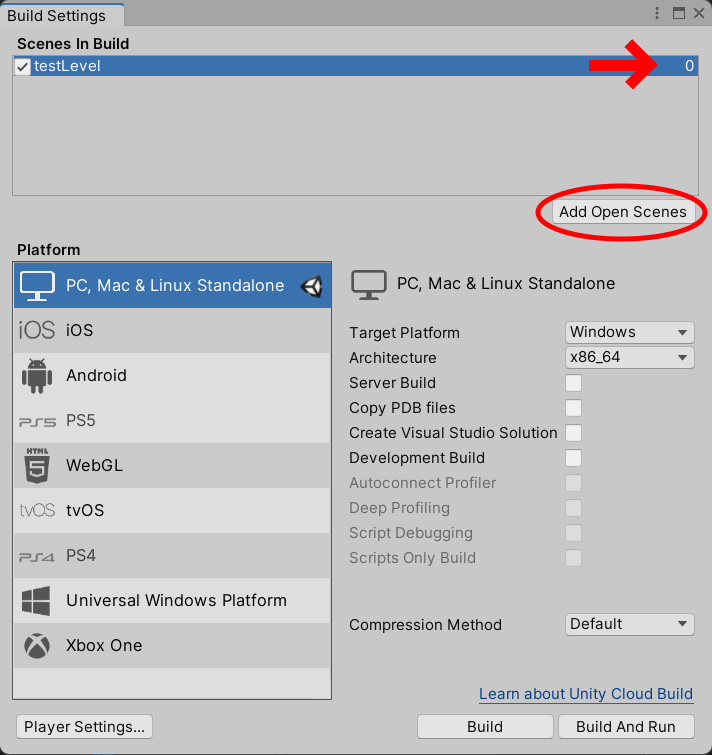Image resolution: width=712 pixels, height=755 pixels.
Task: Open the Architecture dropdown set to x86_64
Action: coord(630,357)
